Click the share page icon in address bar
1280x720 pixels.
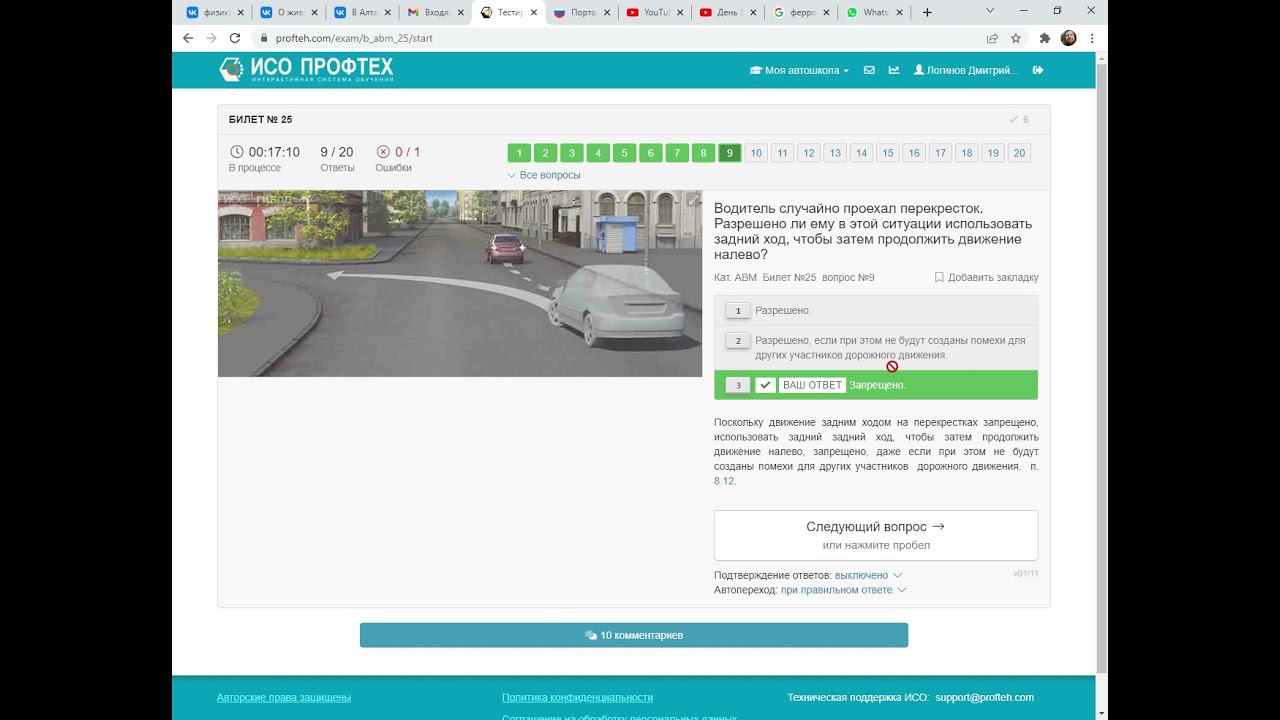992,38
